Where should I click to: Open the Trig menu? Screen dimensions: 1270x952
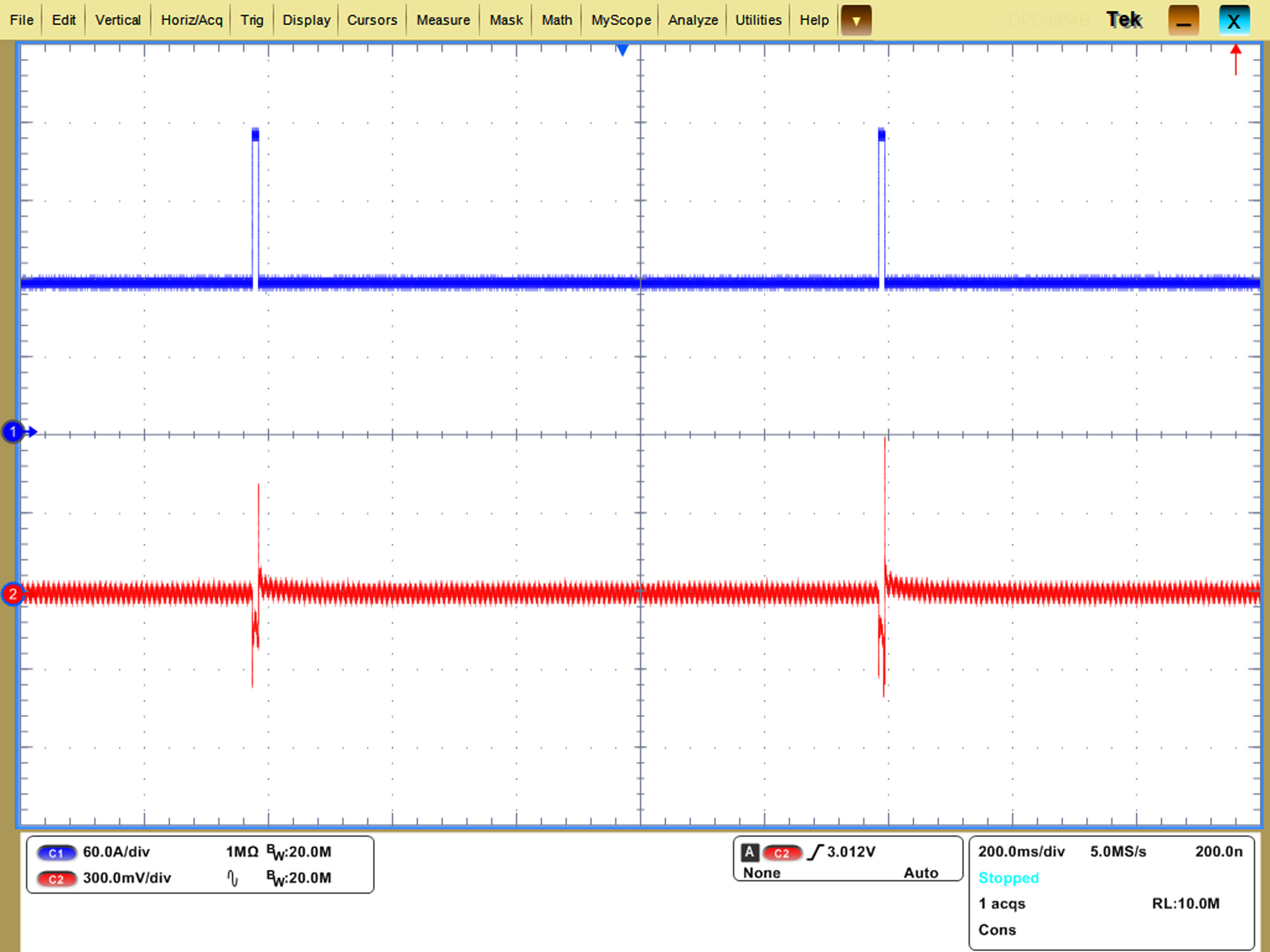pos(252,20)
